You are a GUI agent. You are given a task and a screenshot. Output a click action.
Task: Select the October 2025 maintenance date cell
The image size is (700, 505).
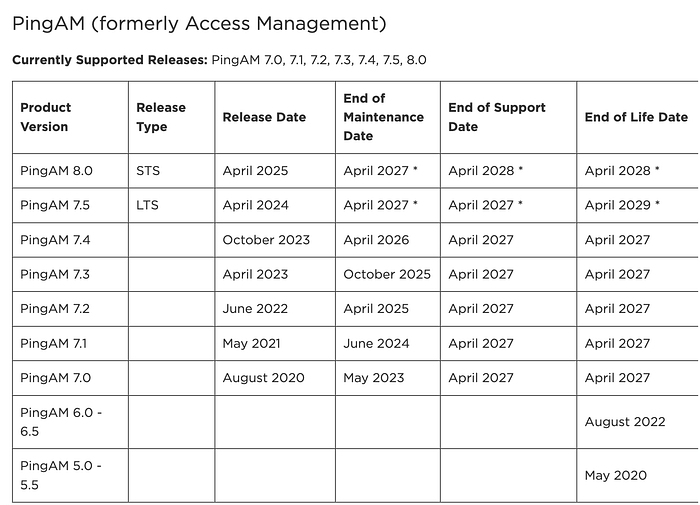[387, 274]
